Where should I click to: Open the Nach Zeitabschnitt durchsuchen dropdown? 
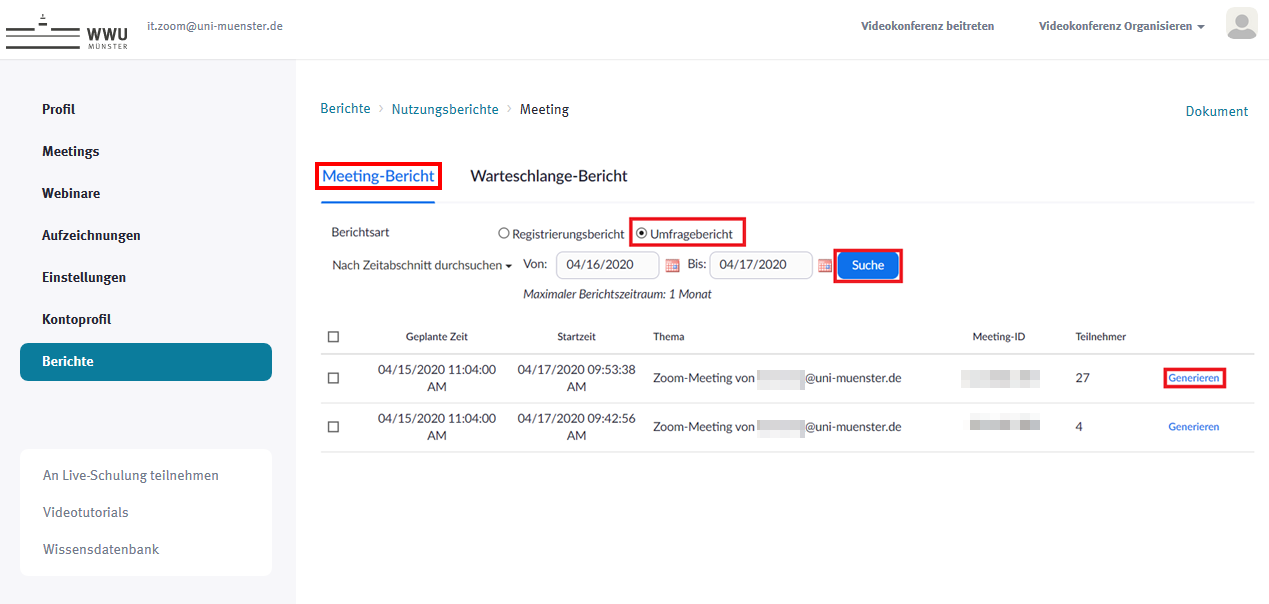pos(422,266)
